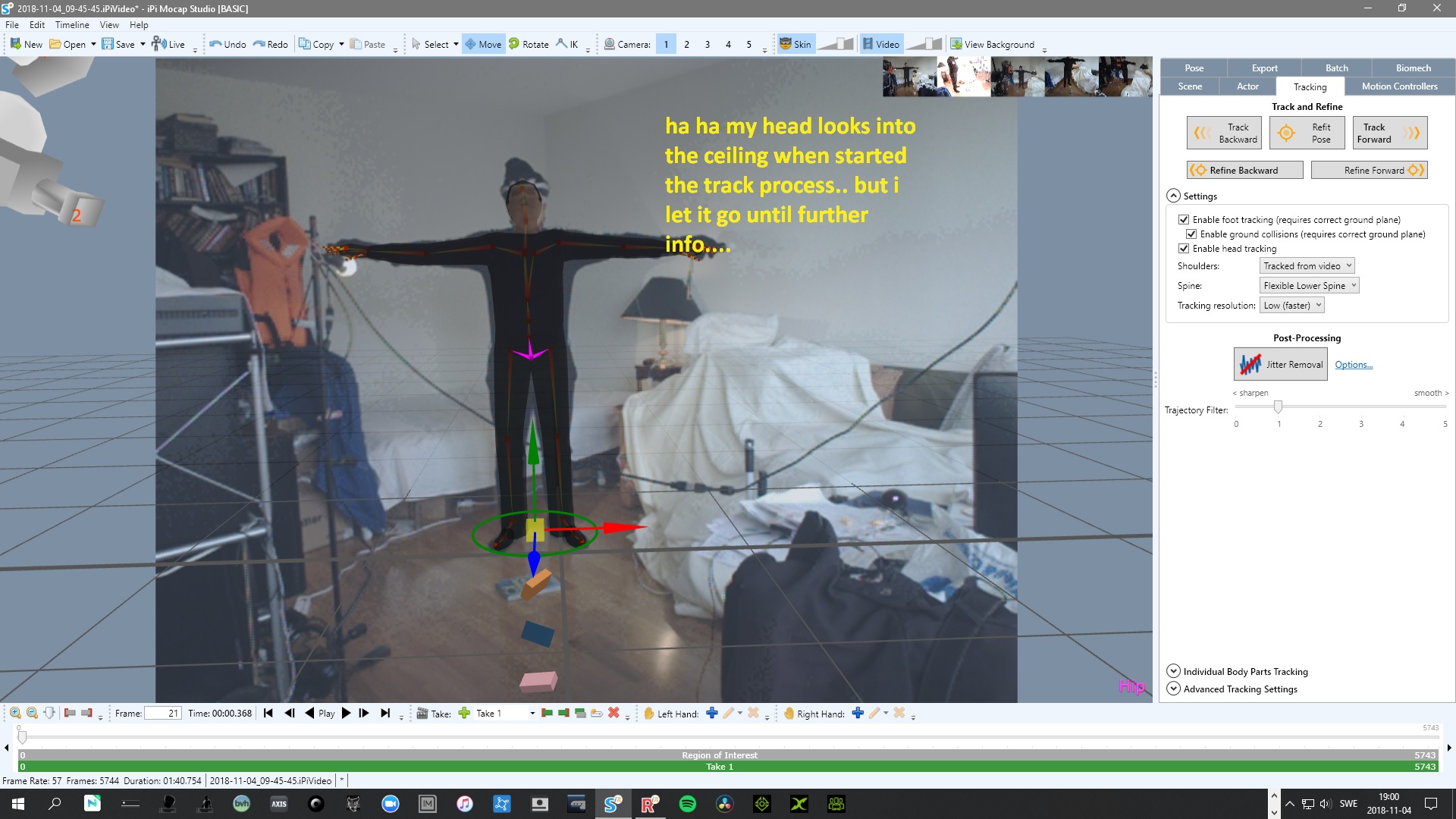Zoom in on the timeline
1456x819 pixels.
tap(15, 713)
